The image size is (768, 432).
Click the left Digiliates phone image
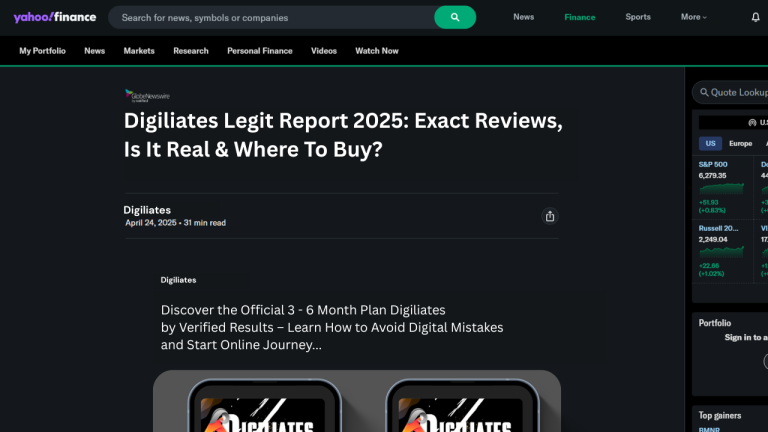[264, 405]
